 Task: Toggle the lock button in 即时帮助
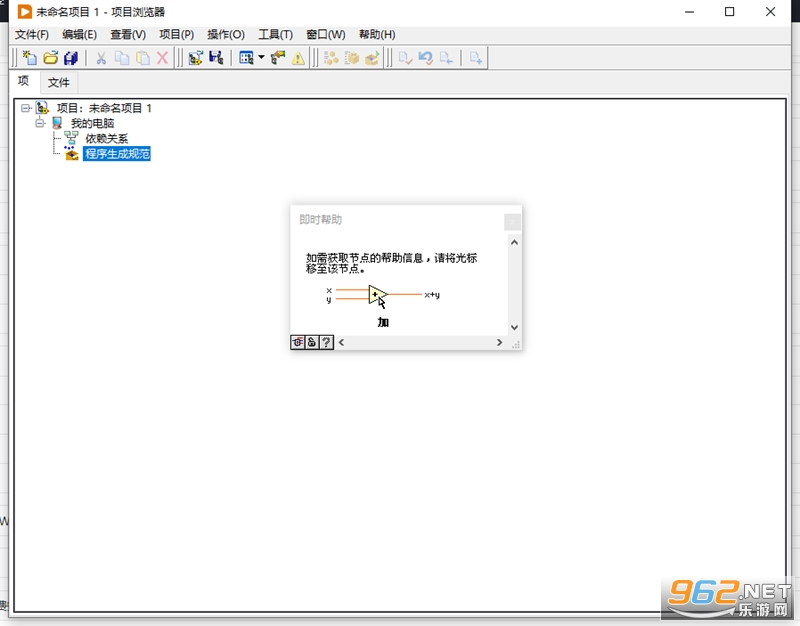tap(312, 342)
